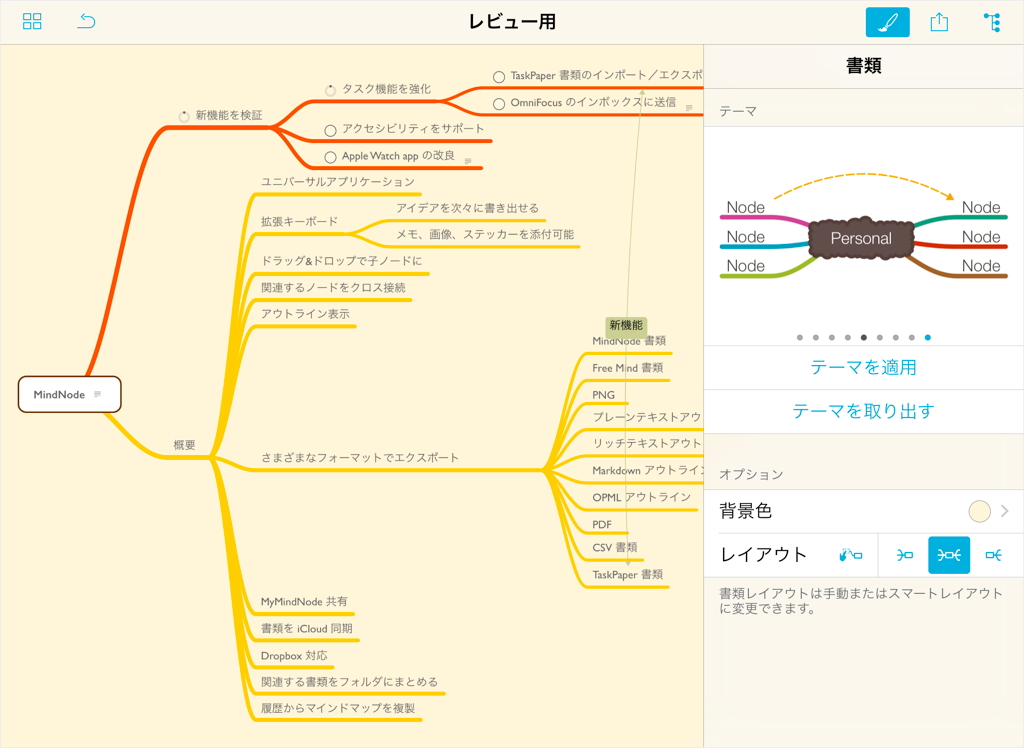Choose layout with branches on both sides
Image resolution: width=1024 pixels, height=748 pixels.
pos(949,555)
